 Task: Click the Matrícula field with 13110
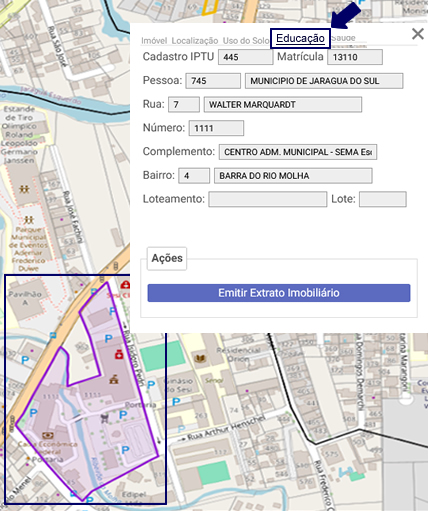pyautogui.click(x=355, y=57)
